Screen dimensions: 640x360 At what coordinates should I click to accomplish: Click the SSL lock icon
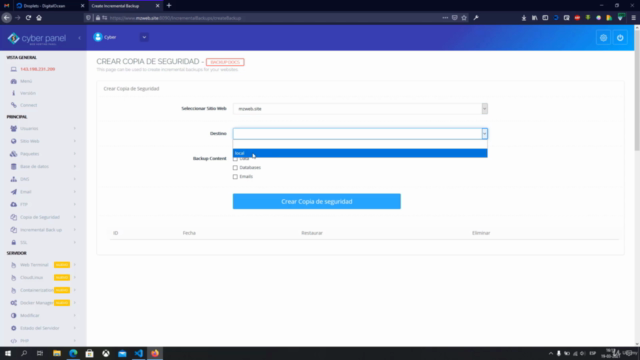13,242
